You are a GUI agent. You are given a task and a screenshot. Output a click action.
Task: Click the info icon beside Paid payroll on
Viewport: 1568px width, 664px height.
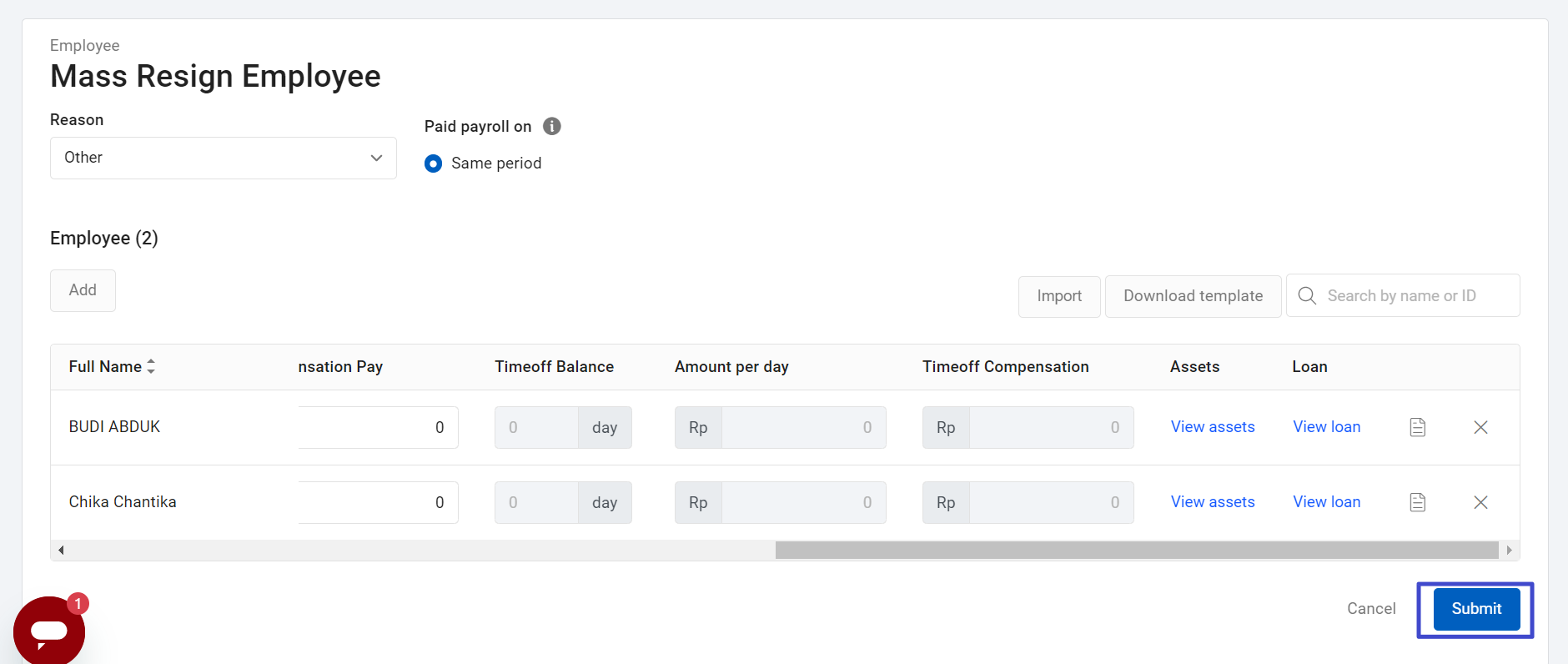point(551,126)
